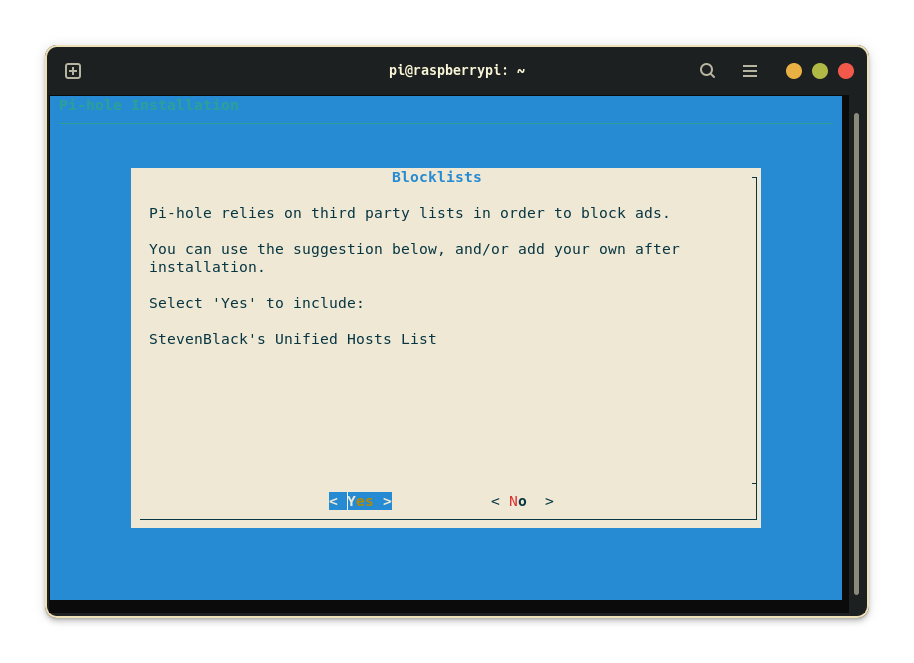Maximize window with the green button
The height and width of the screenshot is (663, 914).
(820, 71)
